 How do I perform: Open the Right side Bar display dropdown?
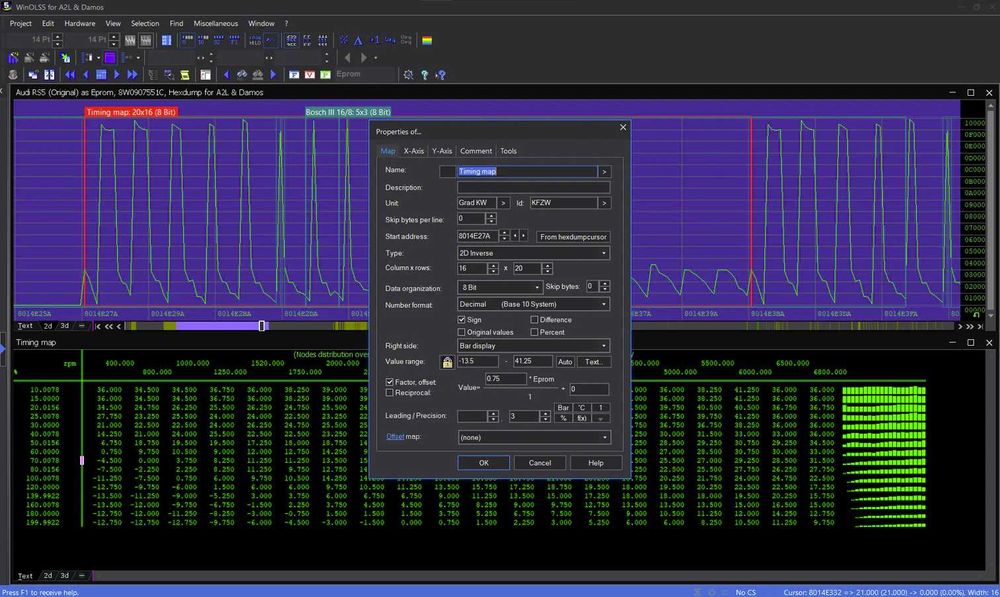tap(533, 346)
